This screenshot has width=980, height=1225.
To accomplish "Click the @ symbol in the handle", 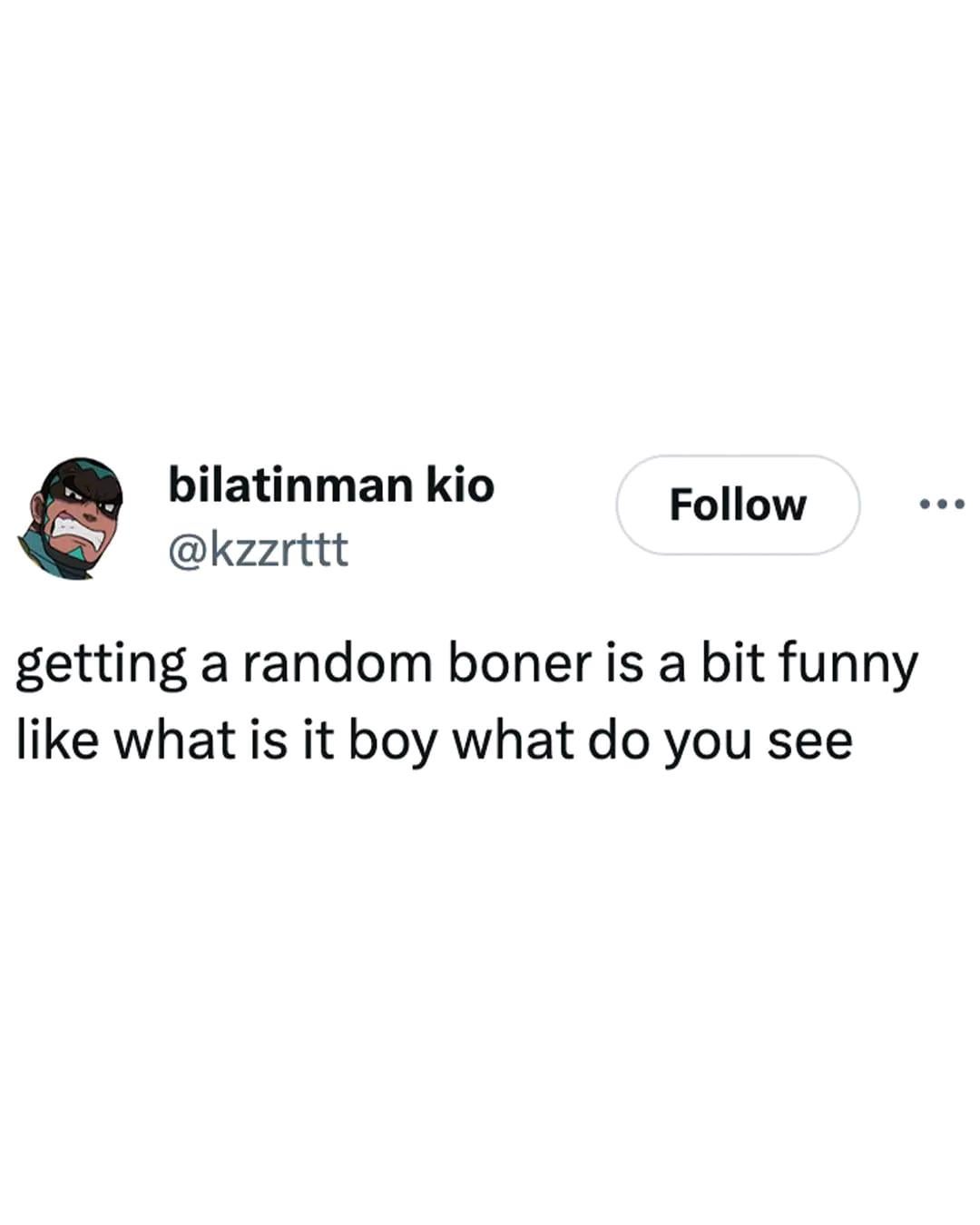I will (x=188, y=551).
